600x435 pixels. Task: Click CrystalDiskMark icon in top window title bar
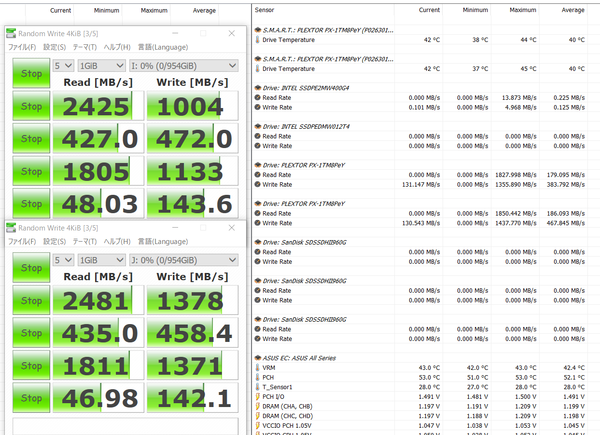[11, 34]
